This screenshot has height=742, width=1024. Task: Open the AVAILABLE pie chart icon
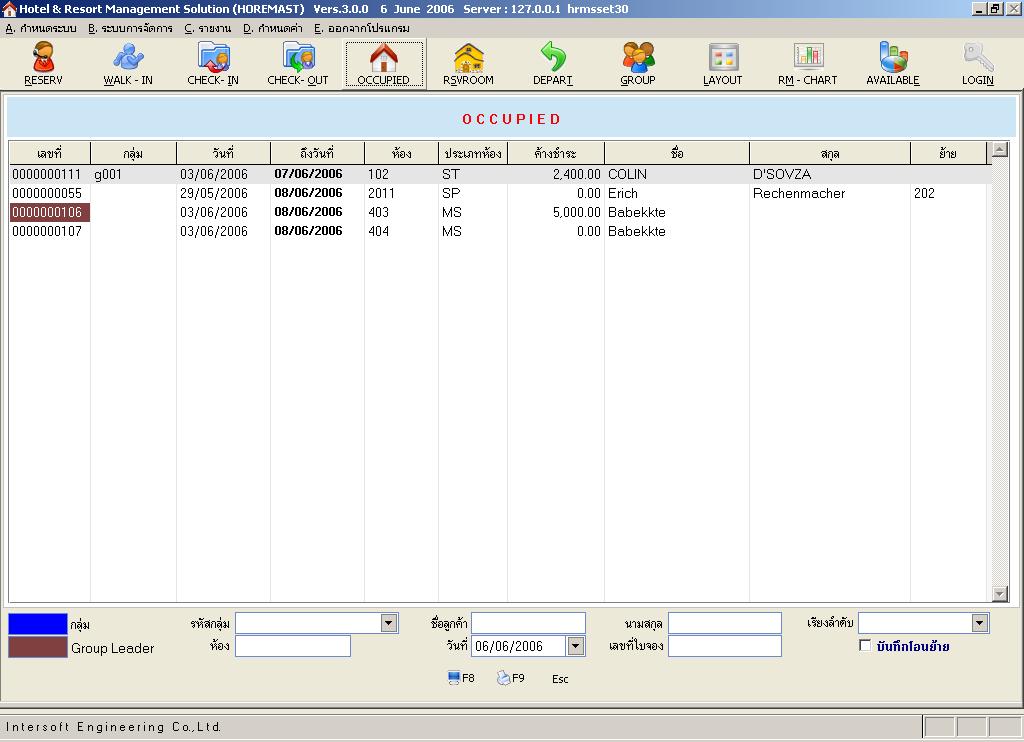click(x=893, y=63)
